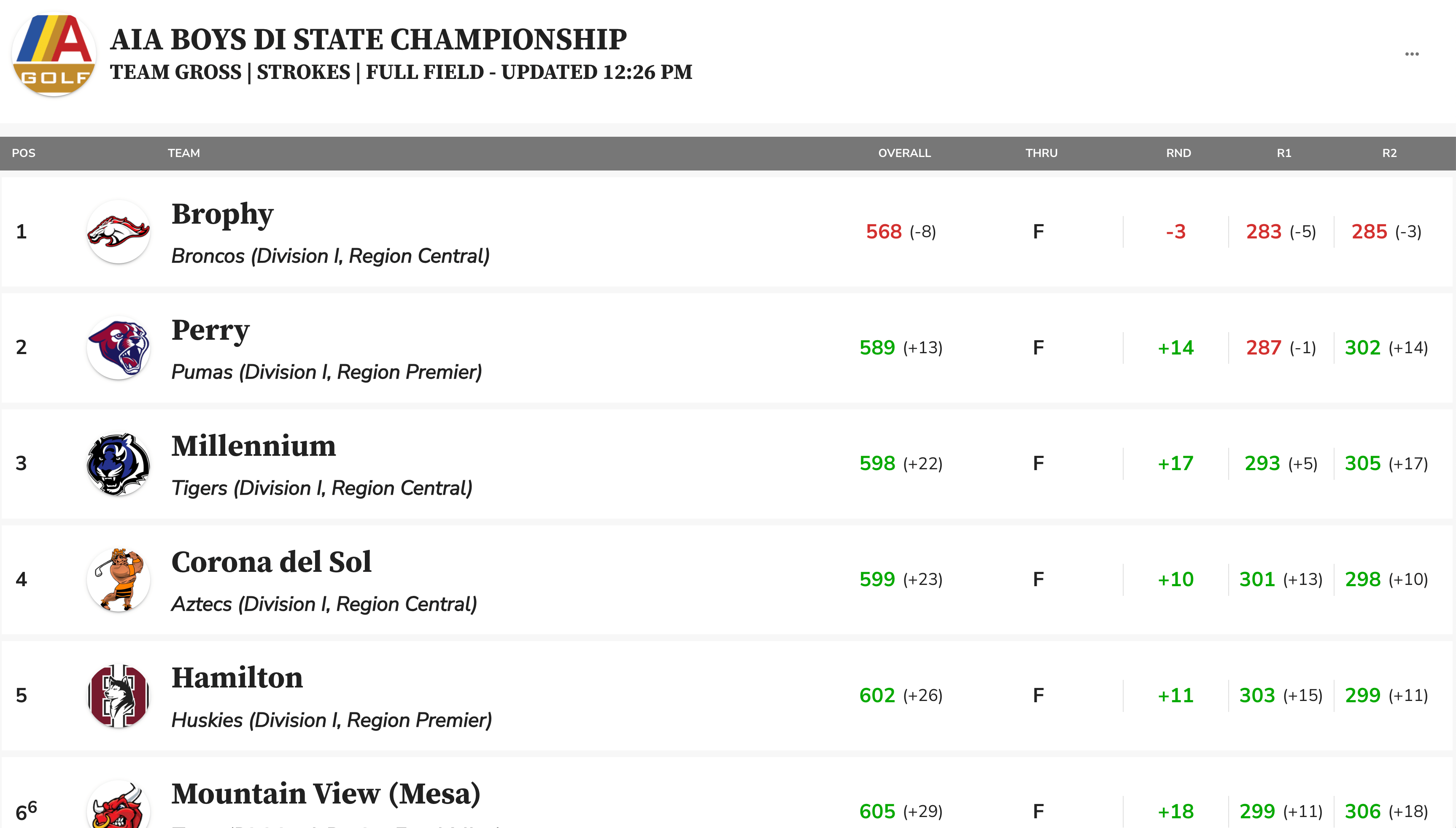Click the AIA Golf logo

(x=54, y=55)
